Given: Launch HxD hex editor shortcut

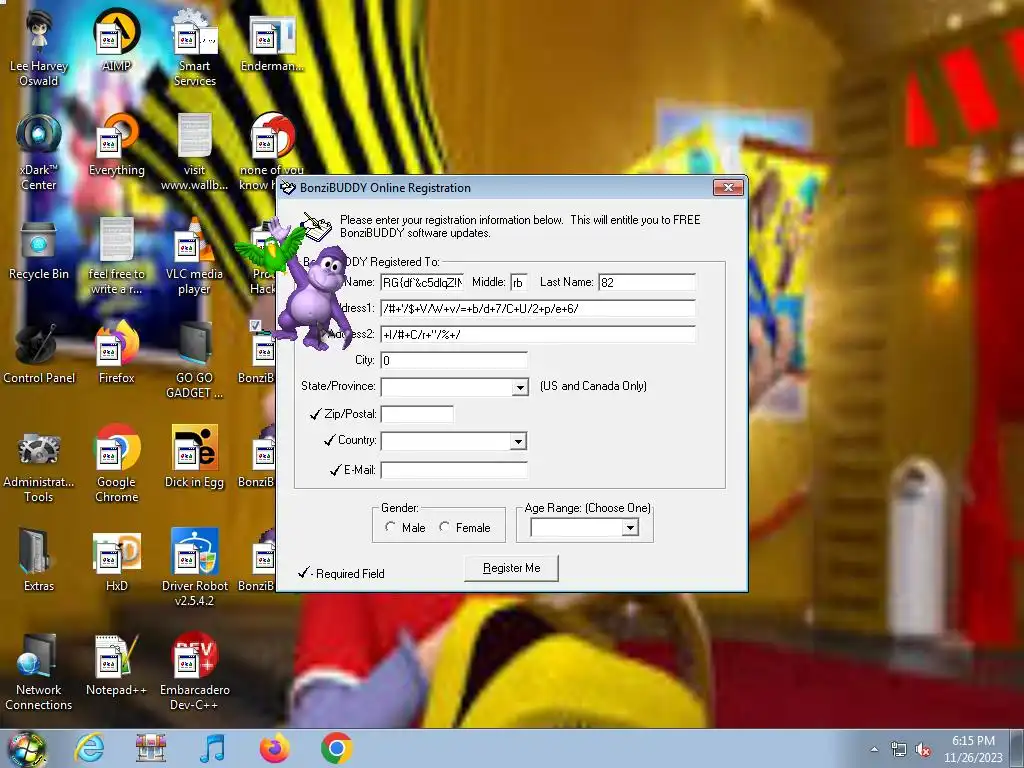Looking at the screenshot, I should 116,560.
